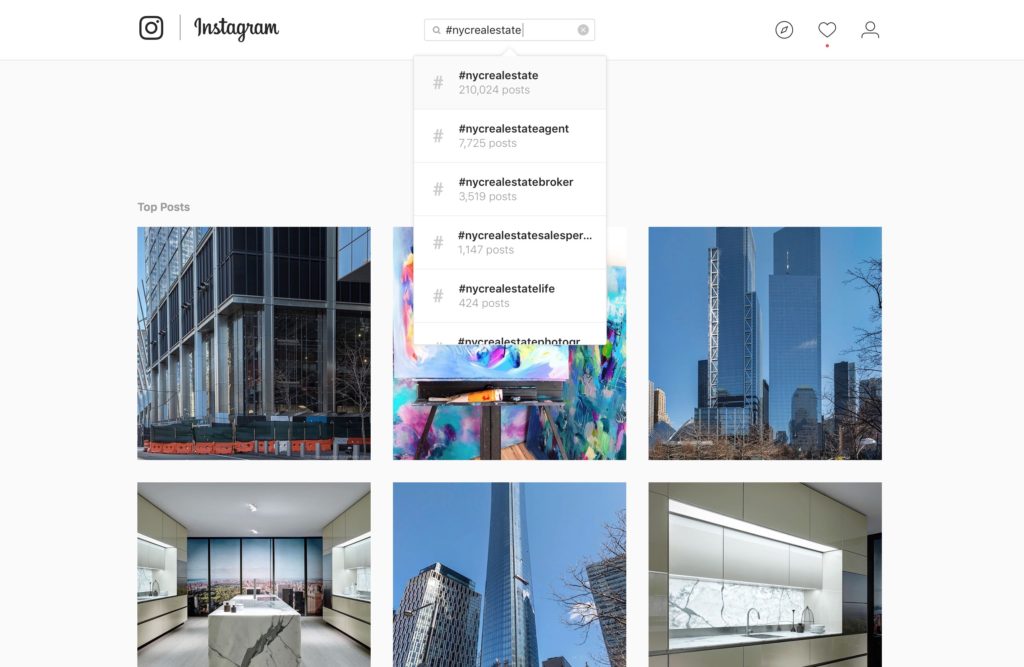Click the hash icon beside #nycrealestateagent
1024x667 pixels.
tap(438, 136)
